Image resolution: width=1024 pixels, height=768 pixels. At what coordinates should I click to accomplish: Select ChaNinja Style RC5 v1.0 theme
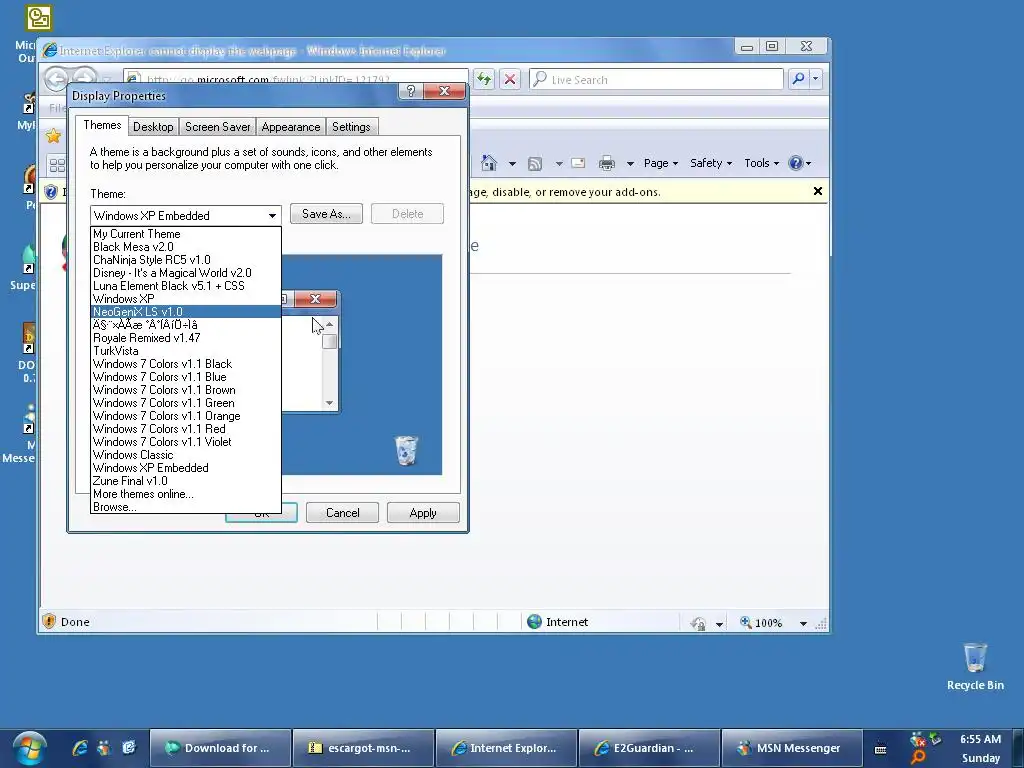[186, 260]
